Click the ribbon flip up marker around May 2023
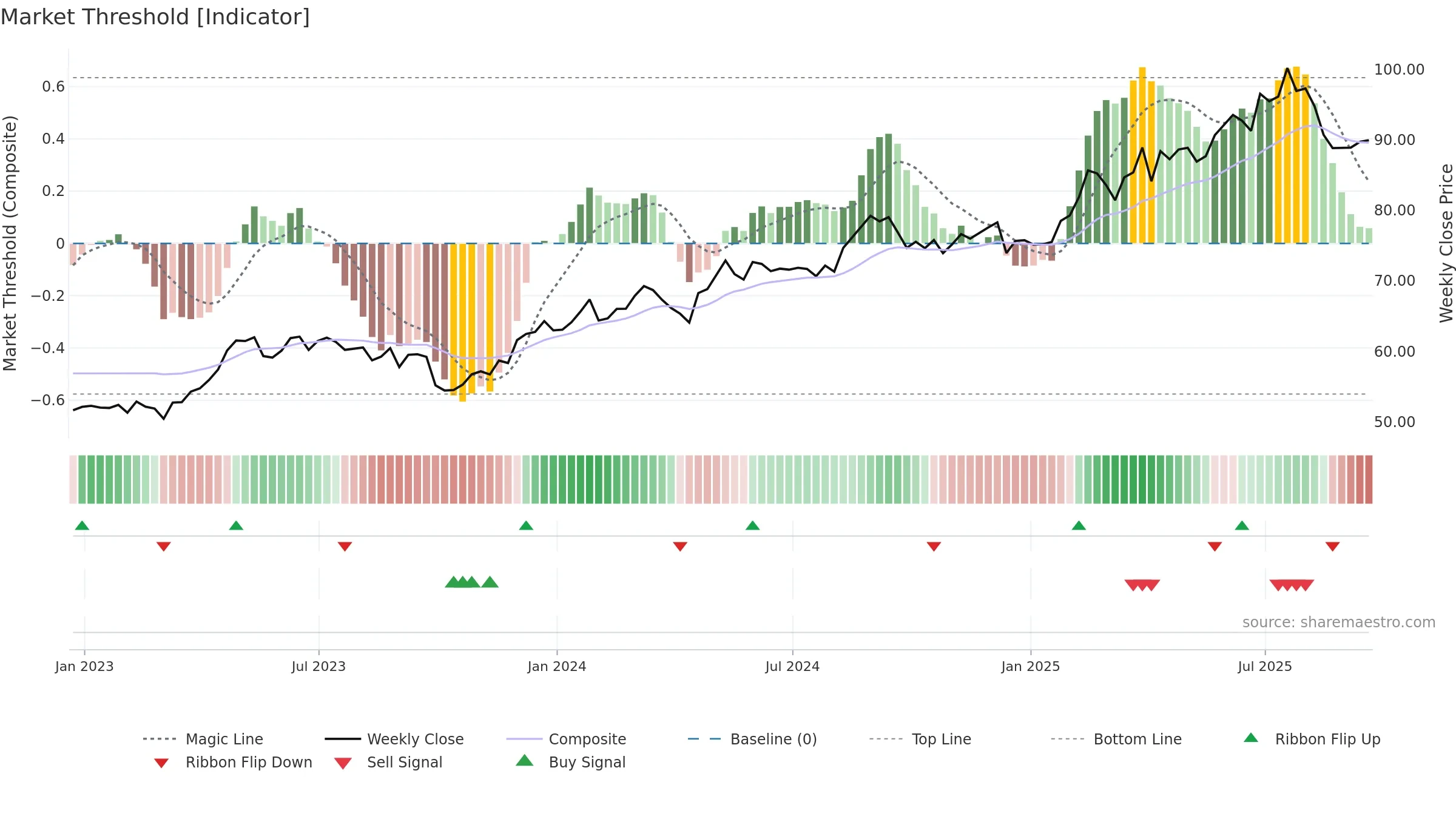 (236, 525)
